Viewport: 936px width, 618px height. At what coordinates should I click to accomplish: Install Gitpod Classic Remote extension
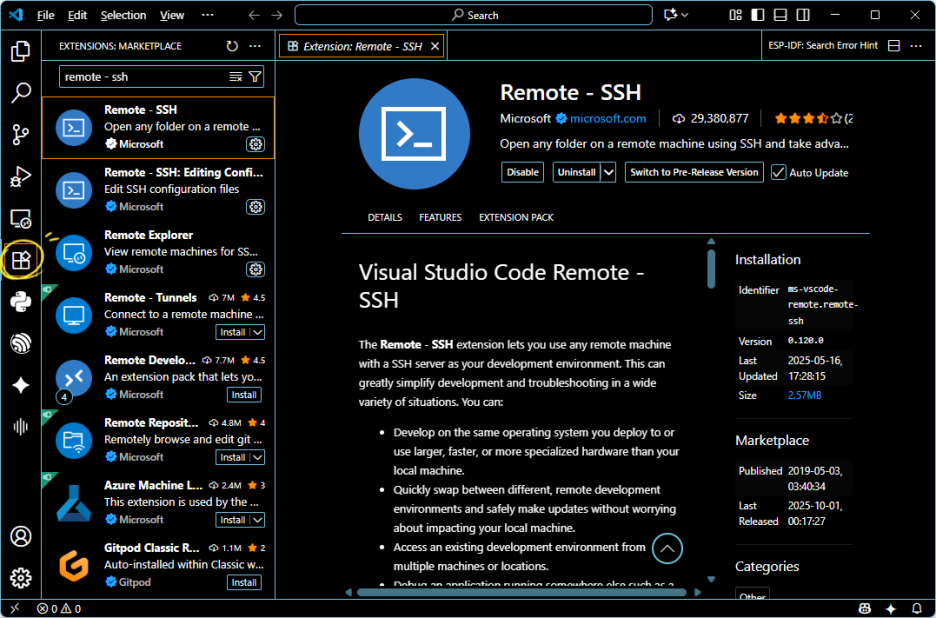click(x=244, y=583)
